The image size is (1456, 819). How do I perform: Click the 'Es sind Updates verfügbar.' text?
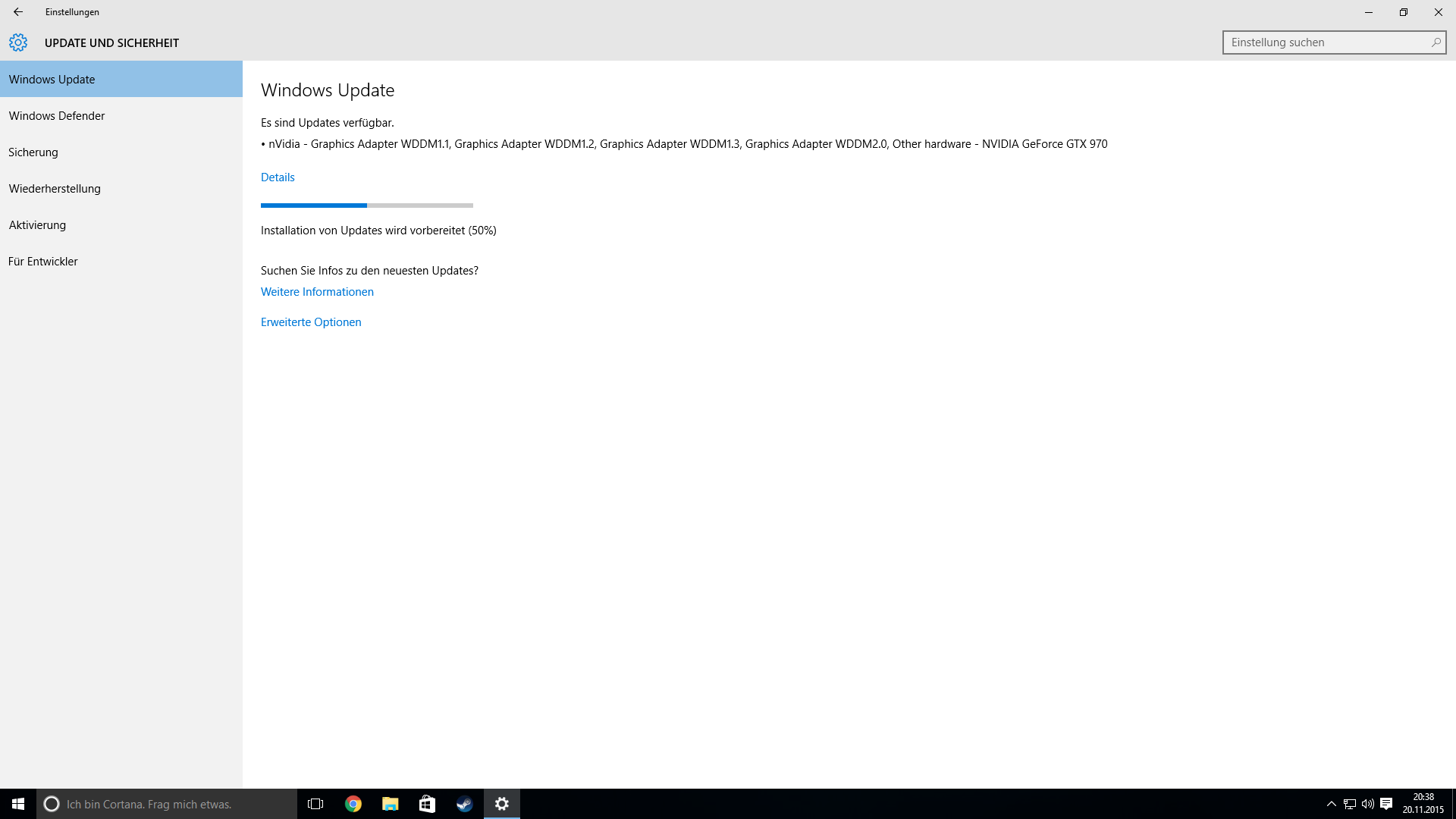click(x=328, y=123)
